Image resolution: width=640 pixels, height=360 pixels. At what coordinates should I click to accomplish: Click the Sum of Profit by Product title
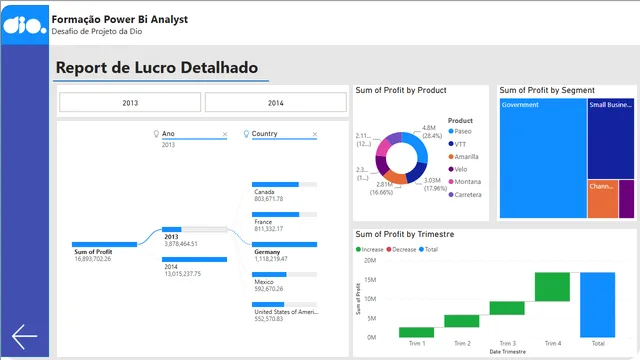tap(401, 90)
